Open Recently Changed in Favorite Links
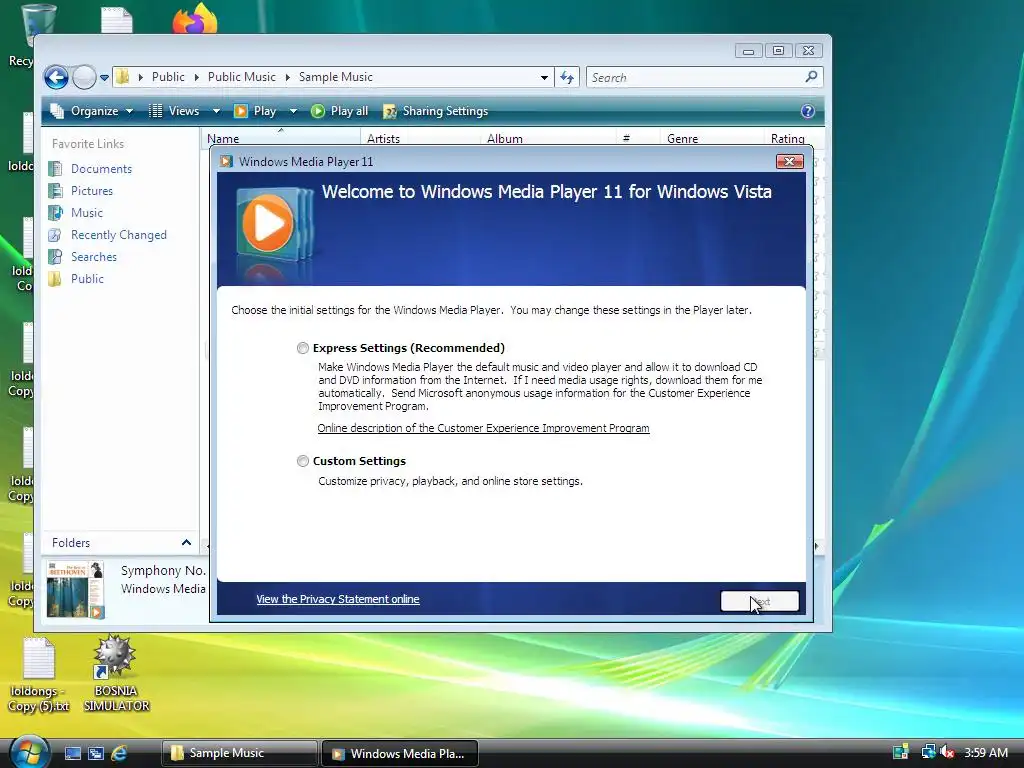This screenshot has width=1024, height=768. tap(119, 235)
